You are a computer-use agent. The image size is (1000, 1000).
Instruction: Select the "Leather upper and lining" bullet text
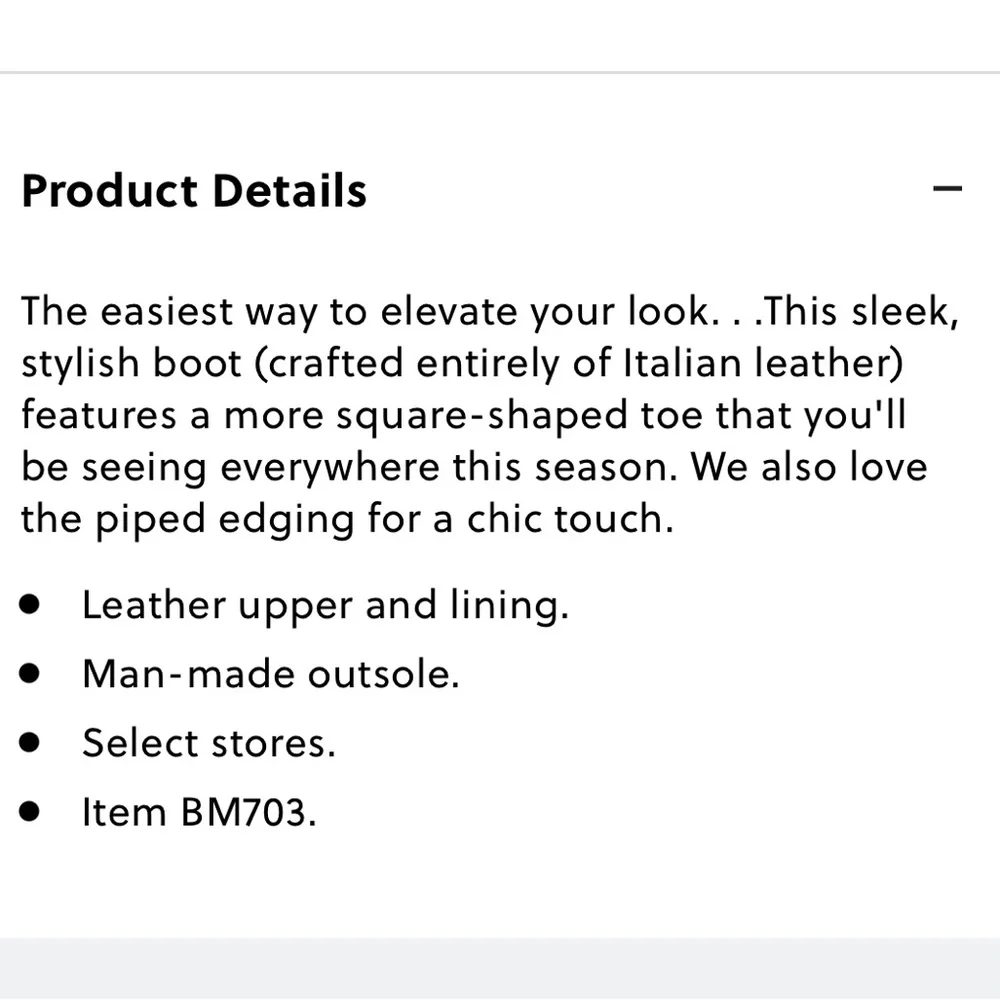click(325, 606)
